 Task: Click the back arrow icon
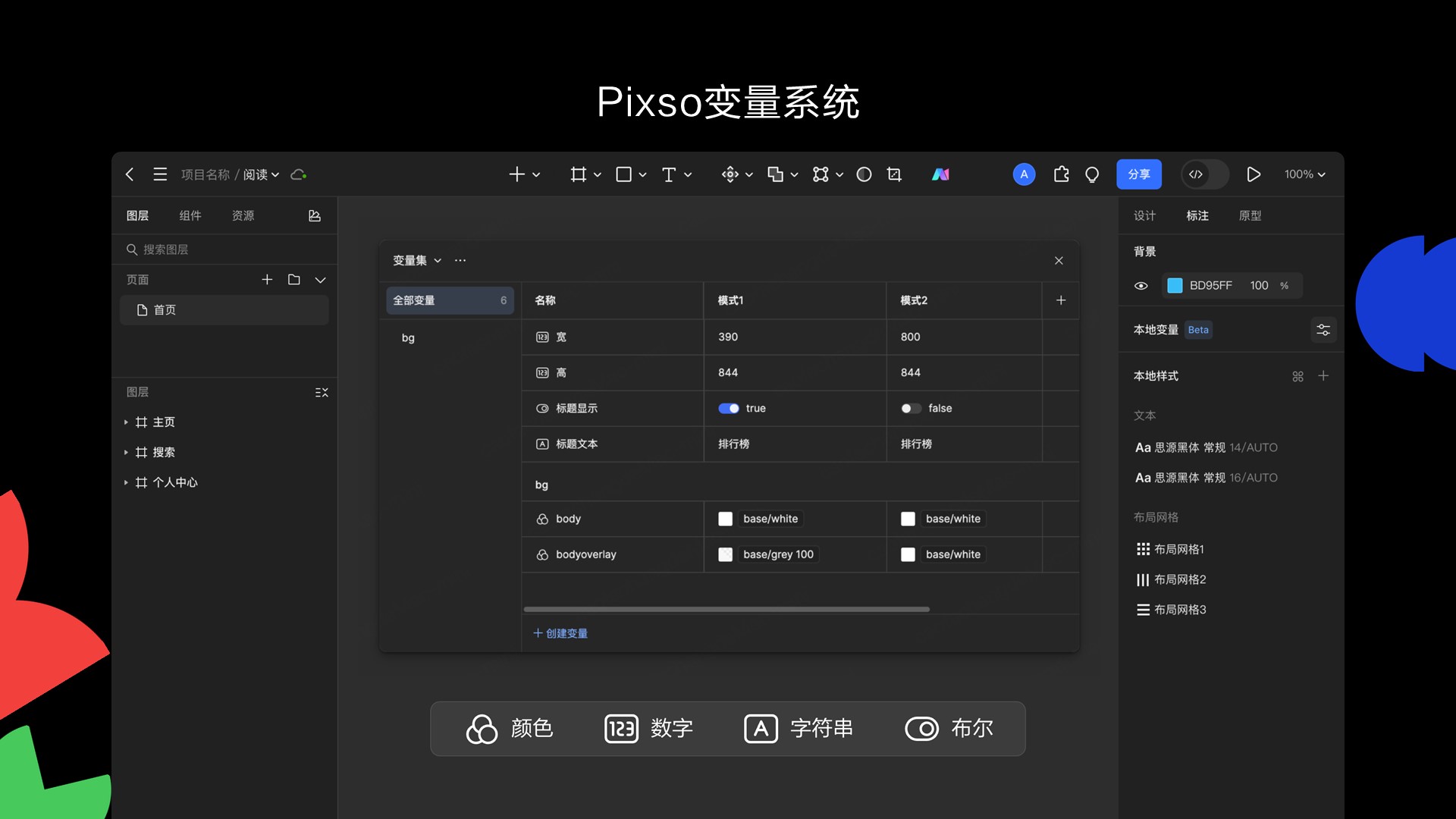click(130, 174)
